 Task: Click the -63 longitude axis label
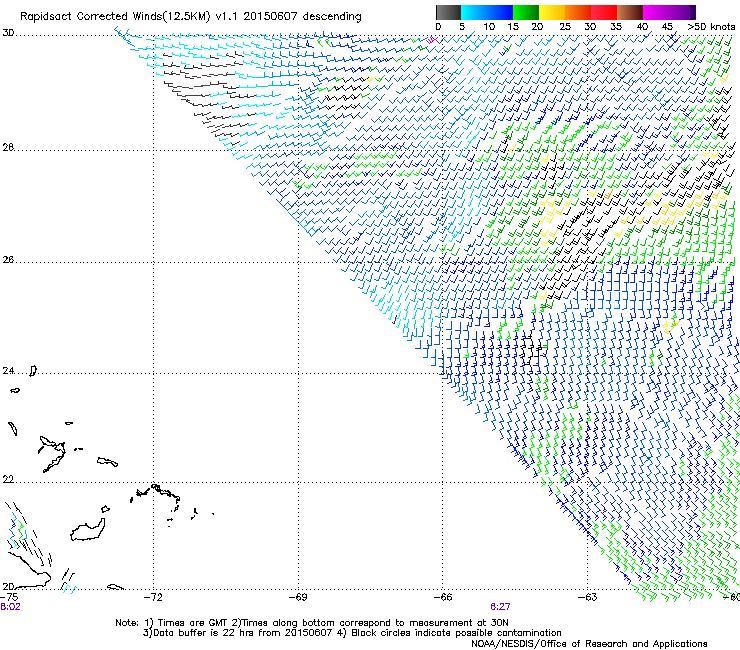pyautogui.click(x=588, y=597)
